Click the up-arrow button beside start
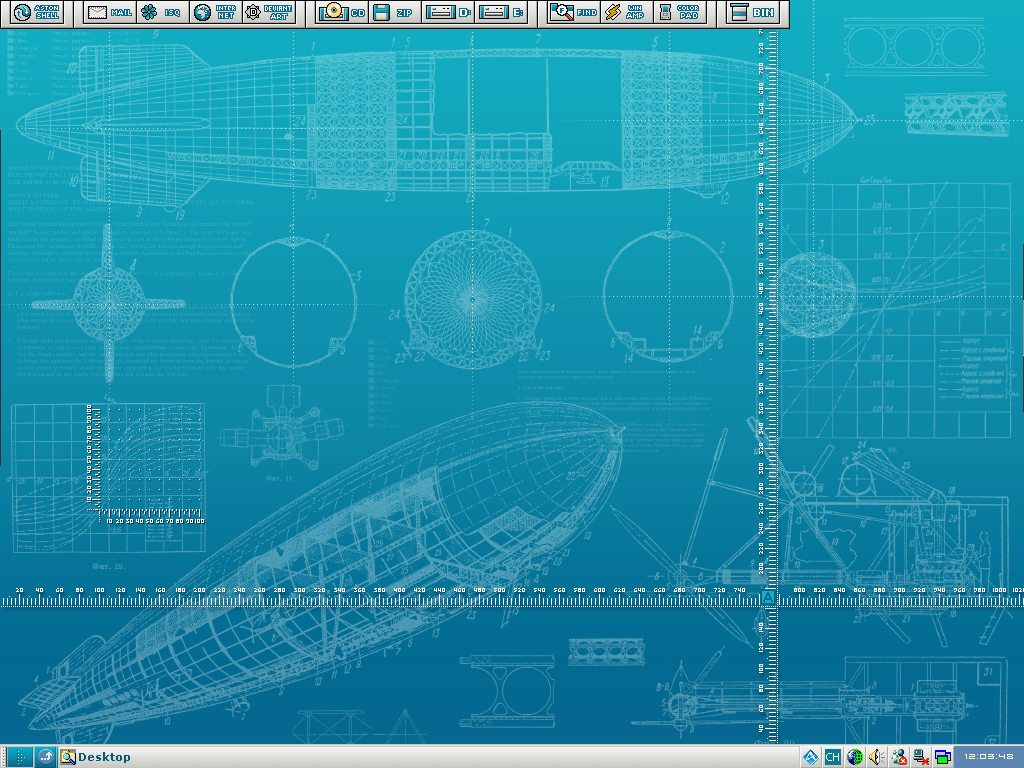The height and width of the screenshot is (768, 1024). point(46,757)
